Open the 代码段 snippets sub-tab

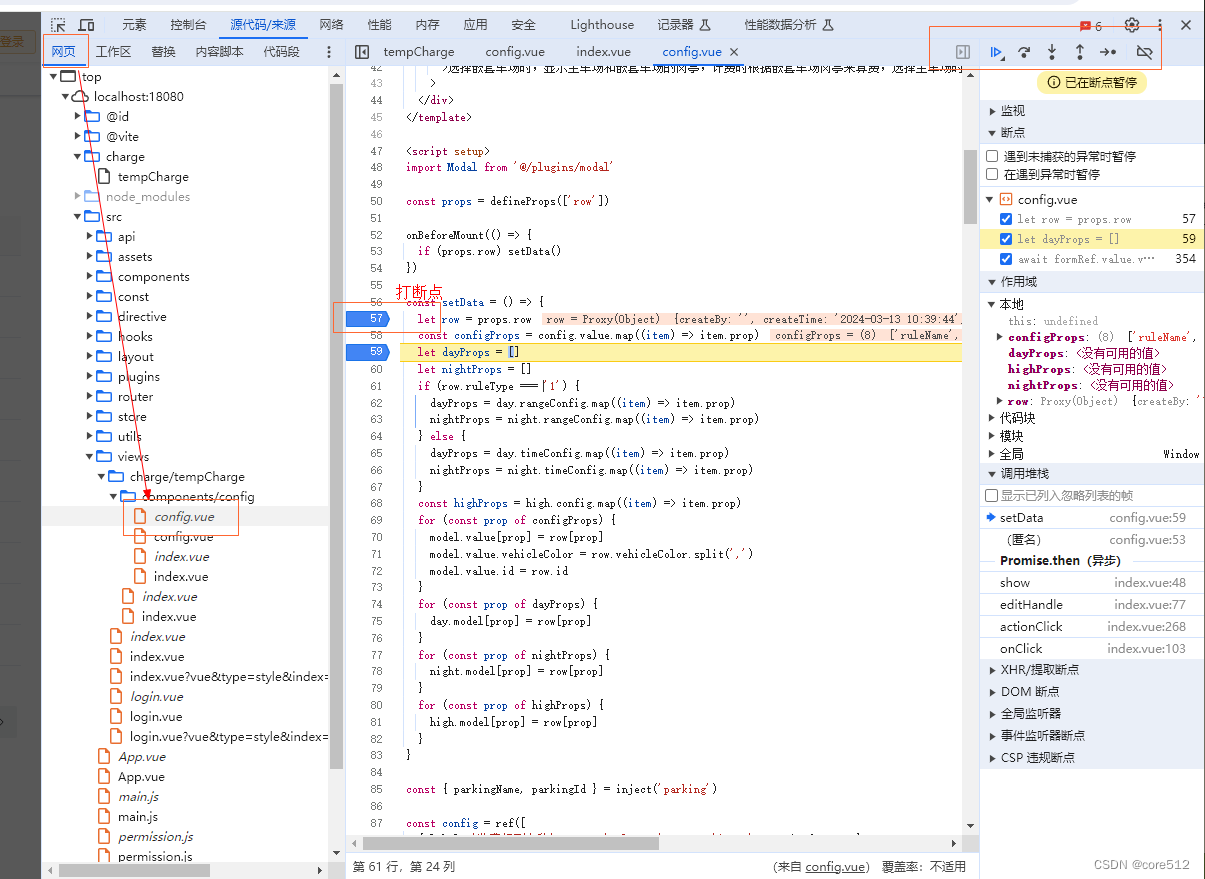tap(281, 52)
